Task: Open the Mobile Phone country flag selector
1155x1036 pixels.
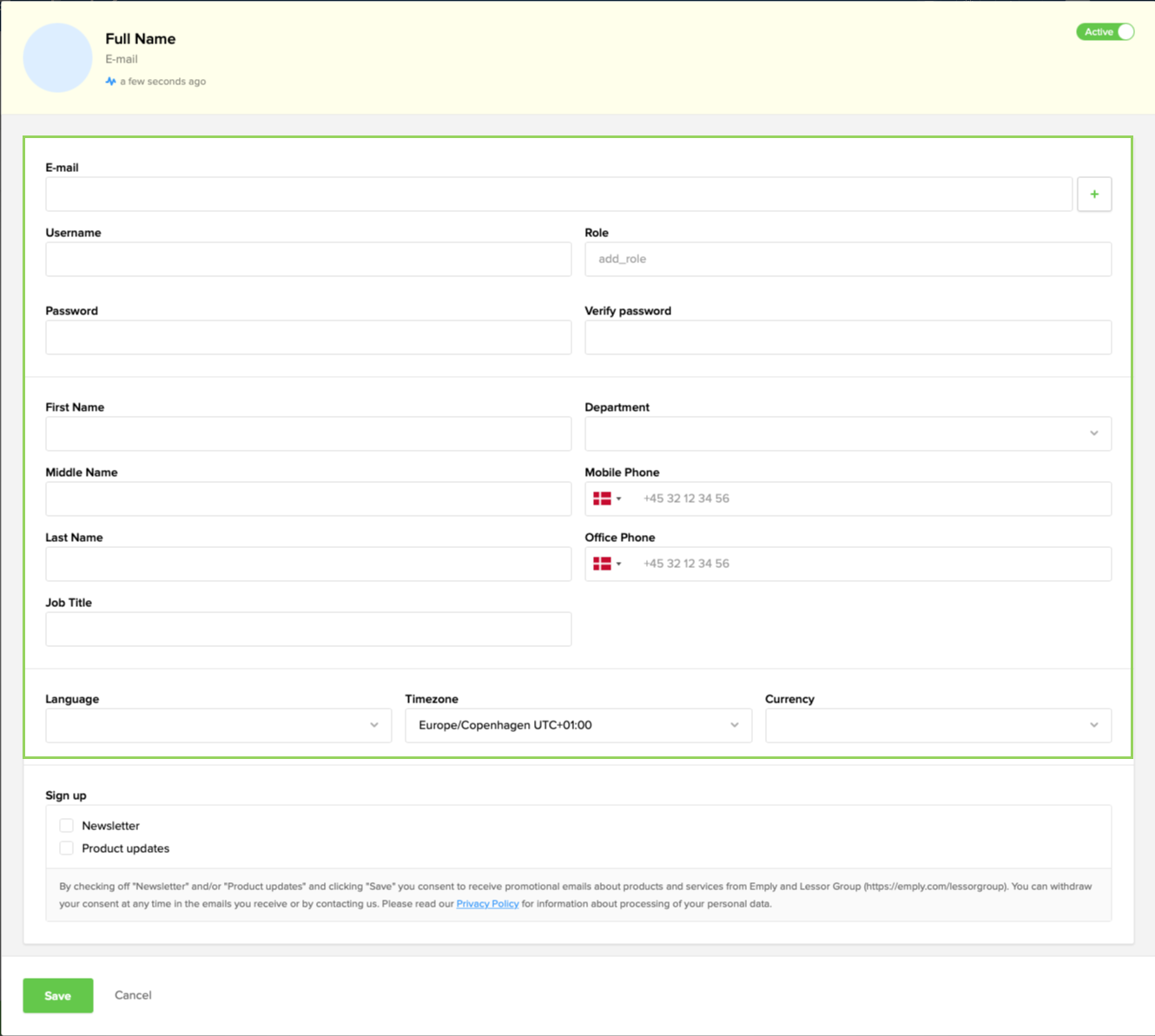Action: (608, 498)
